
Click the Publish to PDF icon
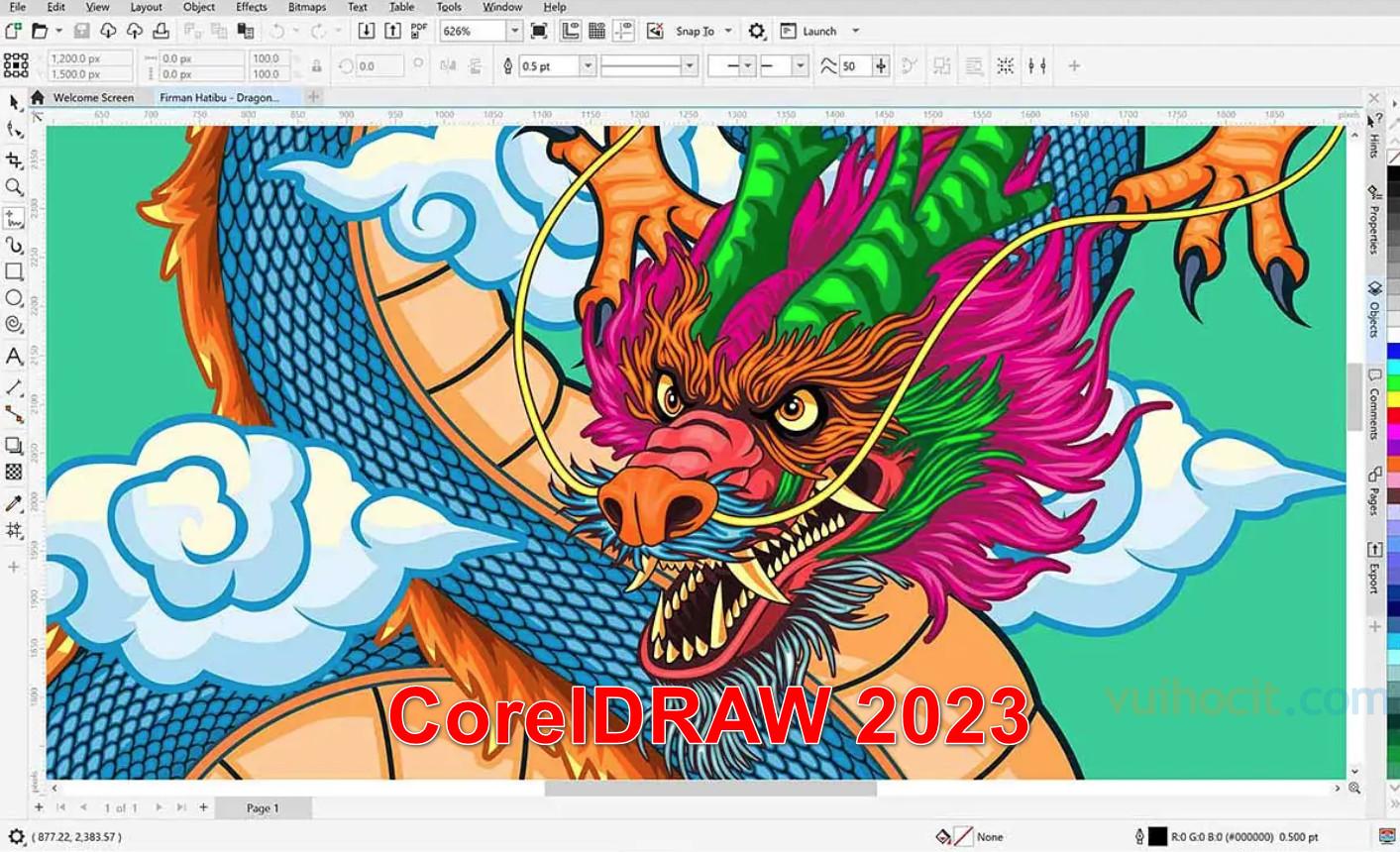pyautogui.click(x=419, y=31)
